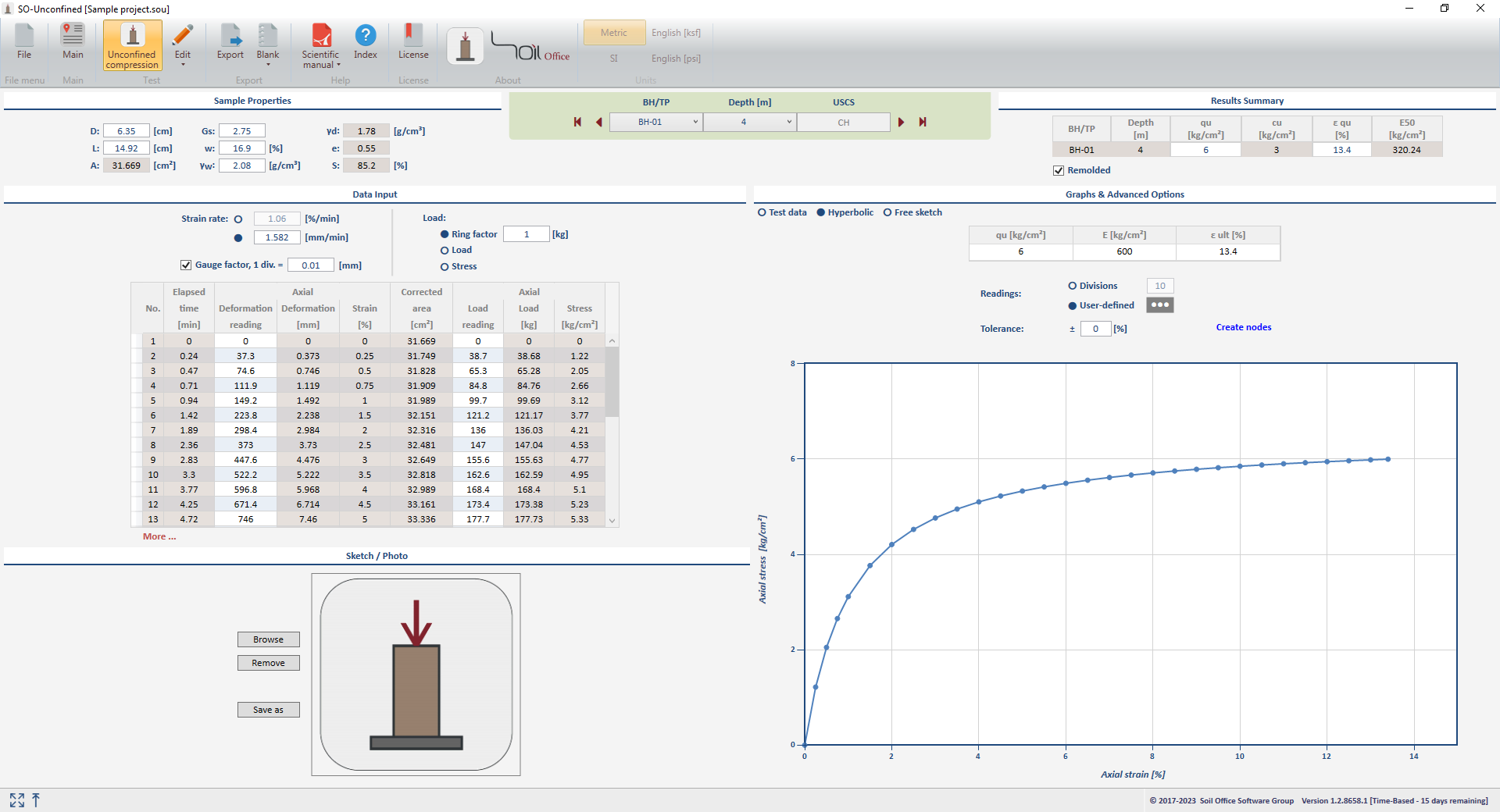
Task: Select the Test data radio option
Action: (762, 212)
